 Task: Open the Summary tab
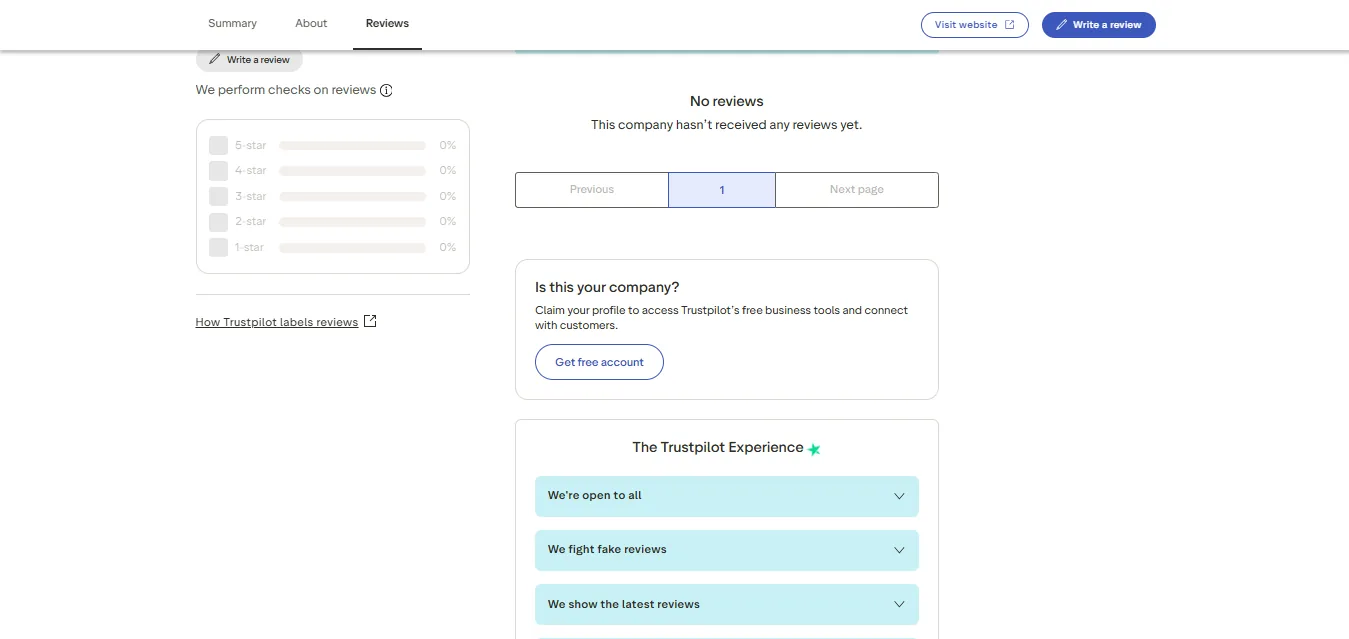[x=232, y=23]
